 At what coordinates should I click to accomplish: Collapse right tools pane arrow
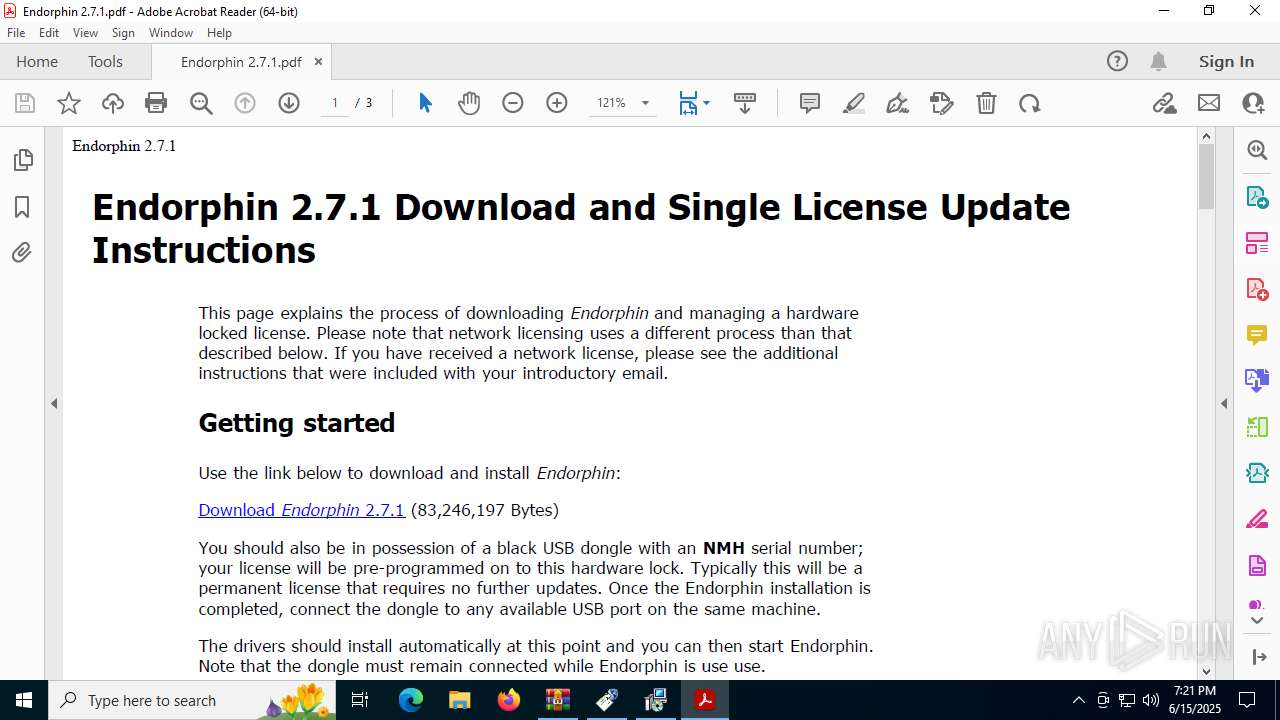point(1224,404)
